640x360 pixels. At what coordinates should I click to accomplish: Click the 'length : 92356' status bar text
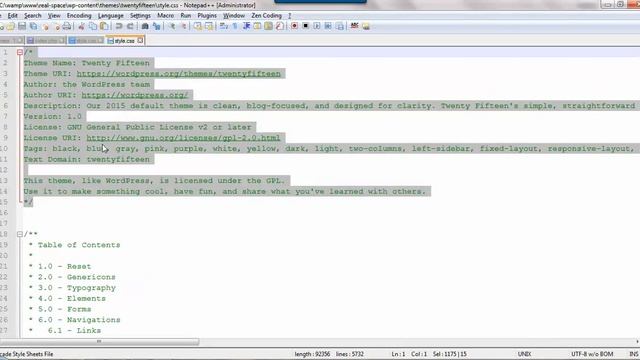(312, 354)
